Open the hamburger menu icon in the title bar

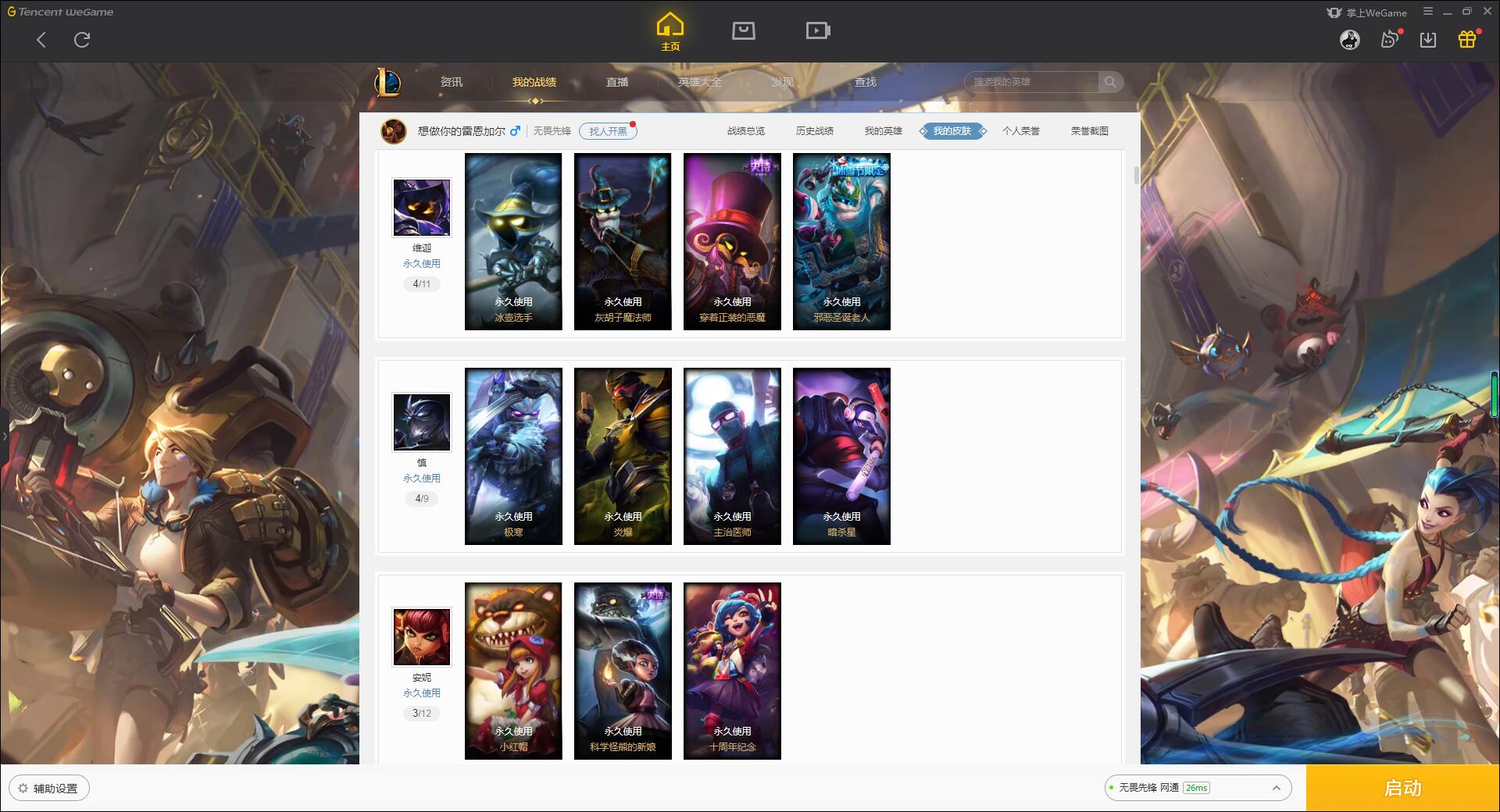click(1428, 12)
